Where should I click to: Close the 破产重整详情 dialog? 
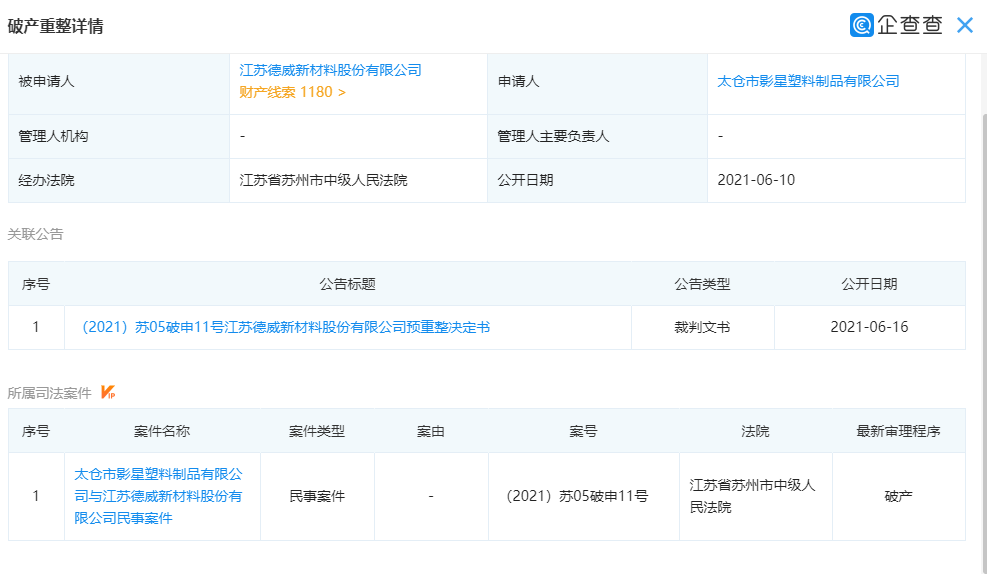click(x=965, y=25)
